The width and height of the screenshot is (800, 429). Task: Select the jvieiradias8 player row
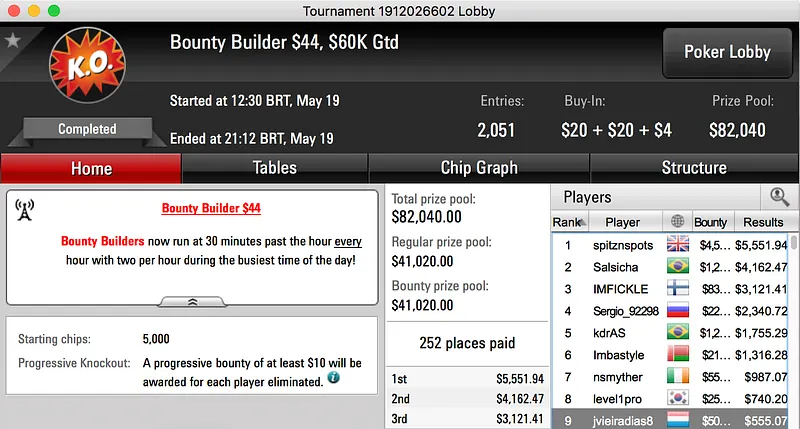click(623, 421)
